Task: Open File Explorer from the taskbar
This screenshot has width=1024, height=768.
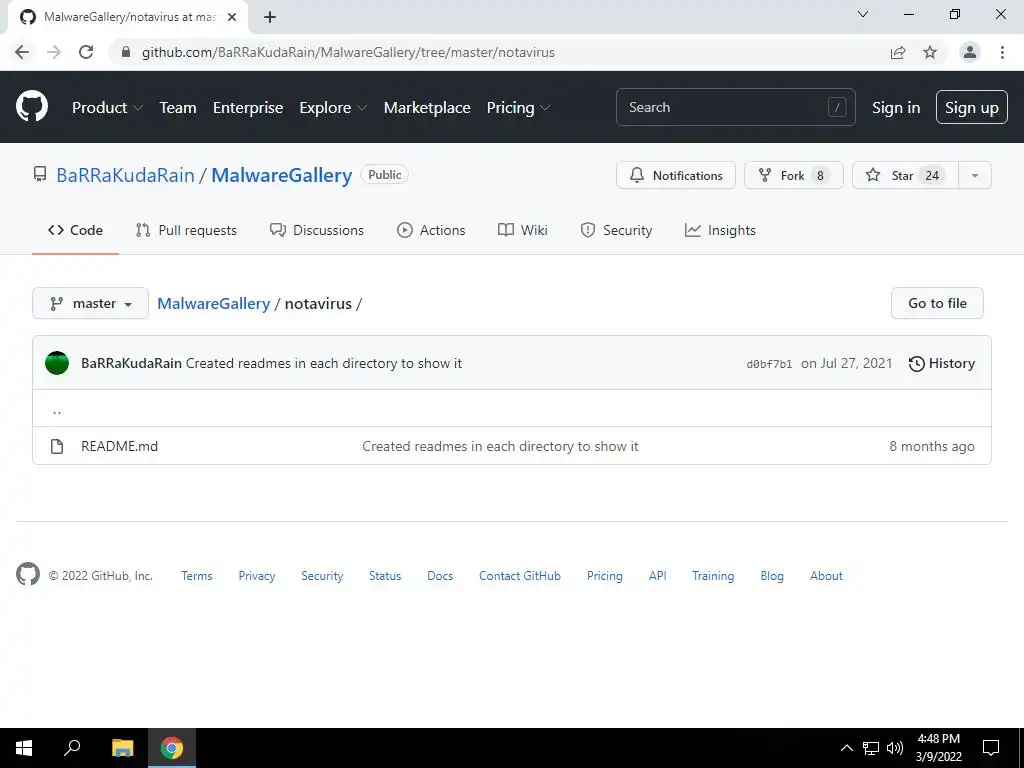Action: (122, 748)
